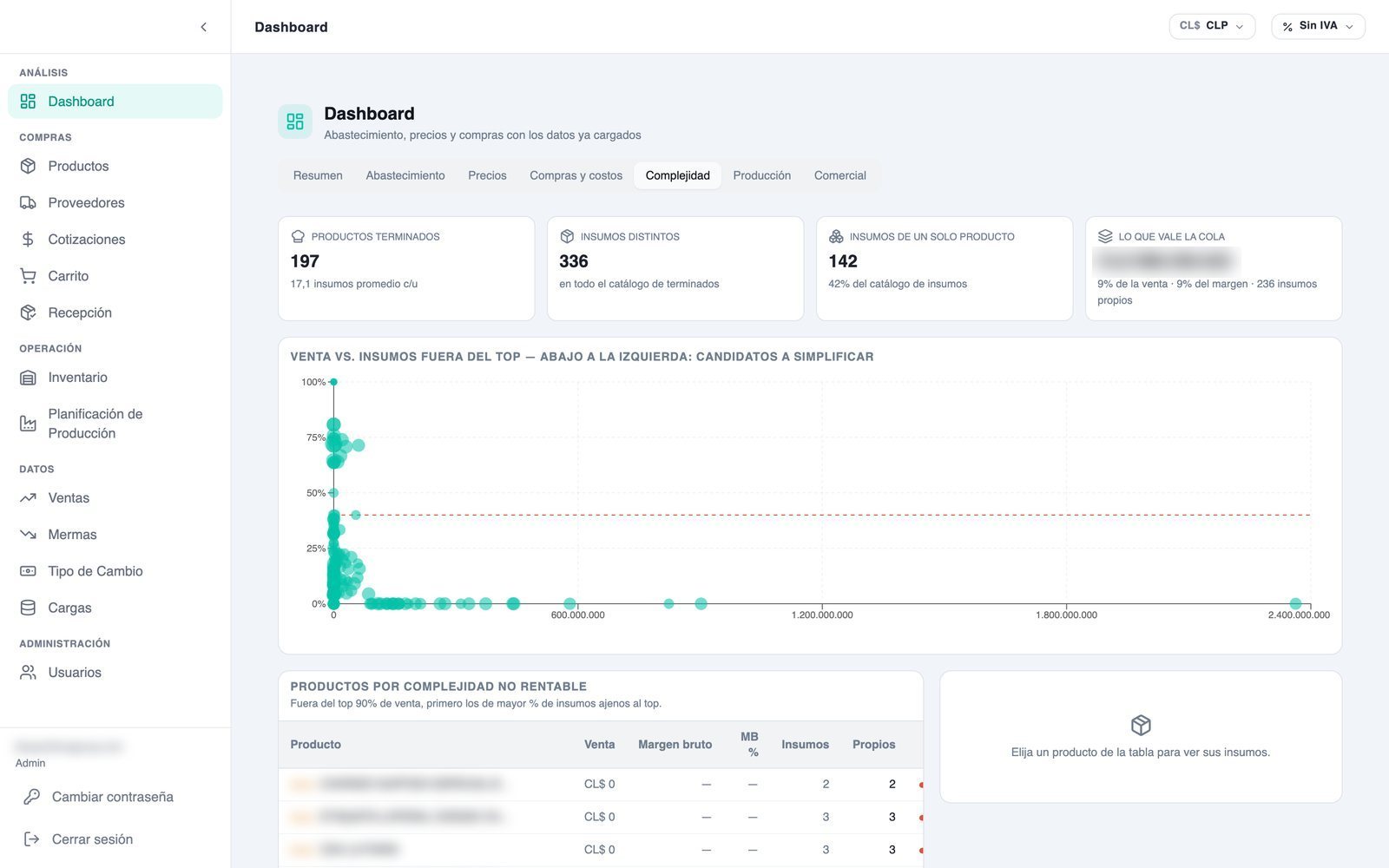
Task: Click the rightmost scatter point near 2.400.000.000
Action: [1295, 603]
